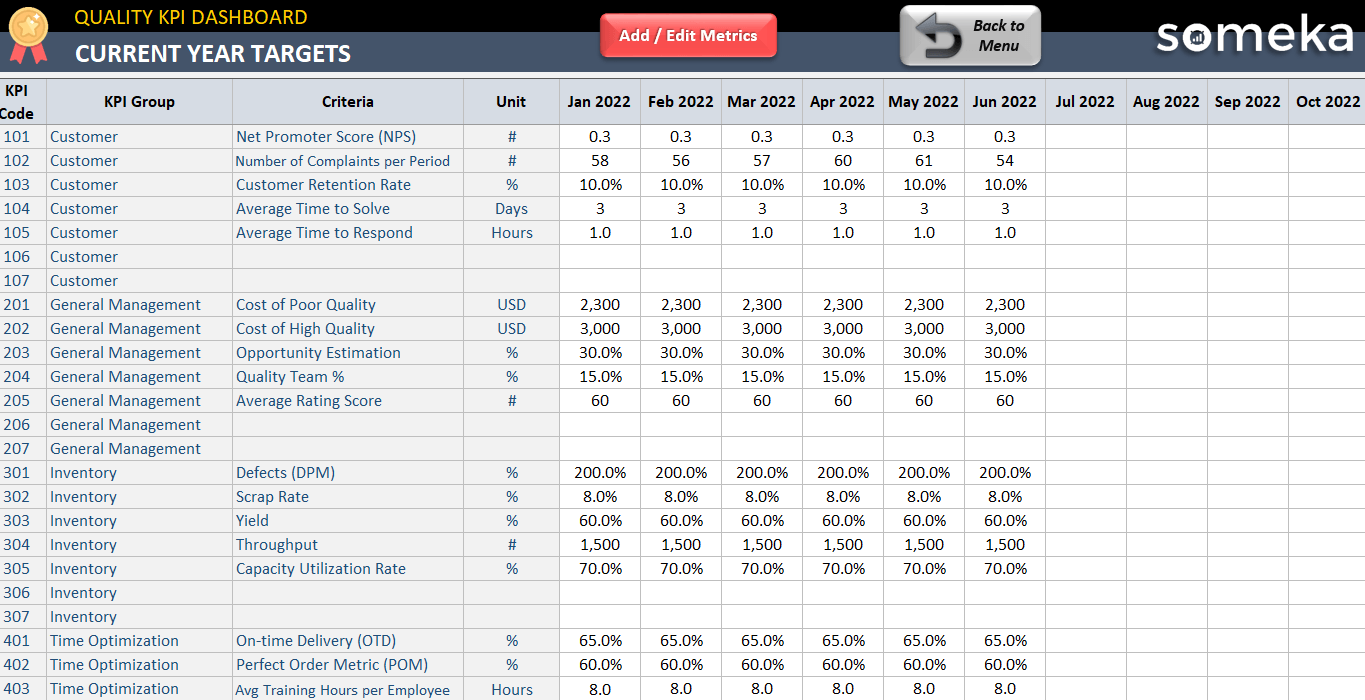Click the Perfect Order Metric (POM) cell
The width and height of the screenshot is (1365, 700).
348,665
